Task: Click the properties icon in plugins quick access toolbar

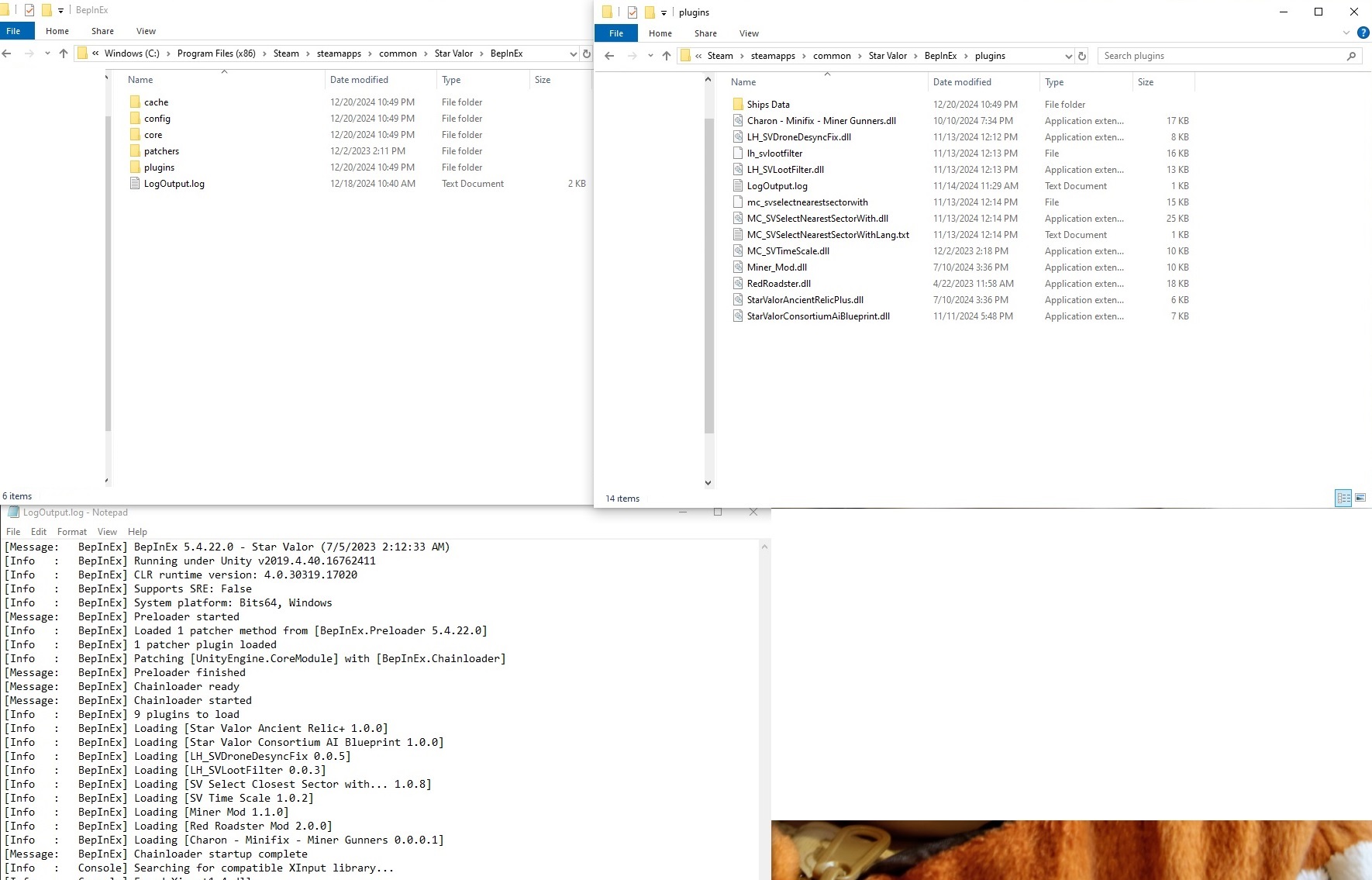Action: pyautogui.click(x=633, y=12)
